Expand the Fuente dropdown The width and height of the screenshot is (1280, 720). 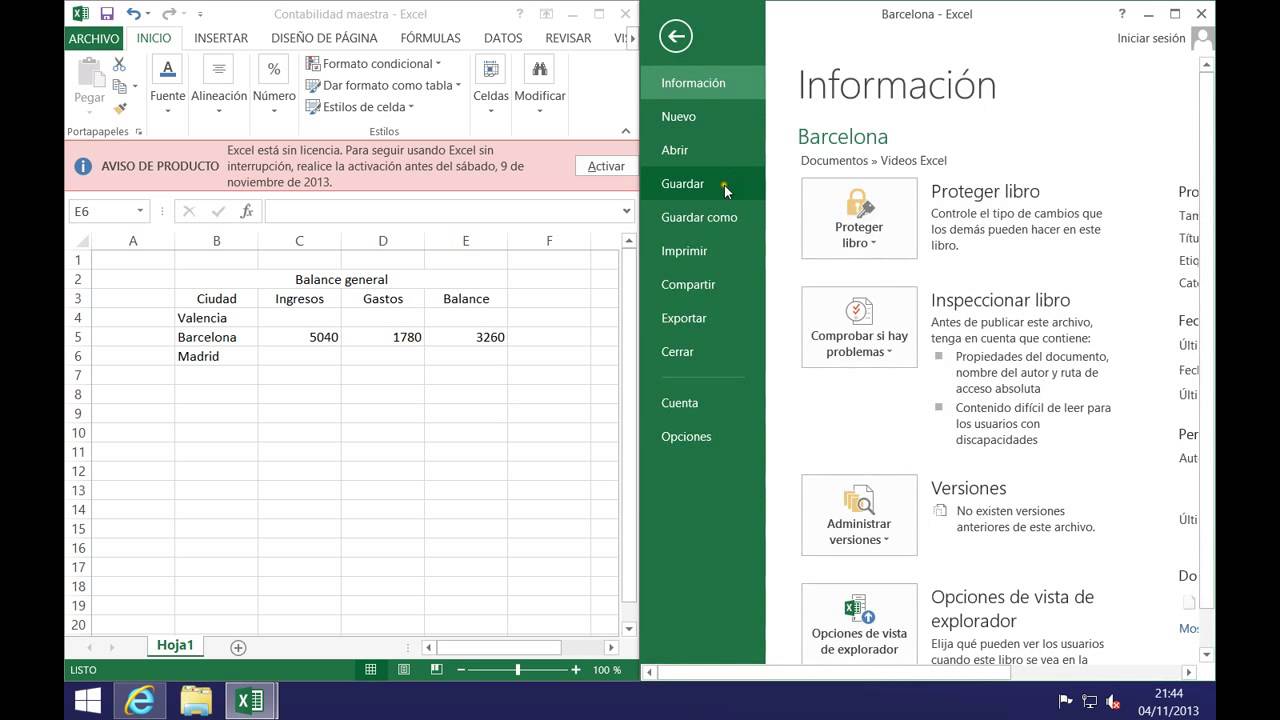[x=167, y=108]
